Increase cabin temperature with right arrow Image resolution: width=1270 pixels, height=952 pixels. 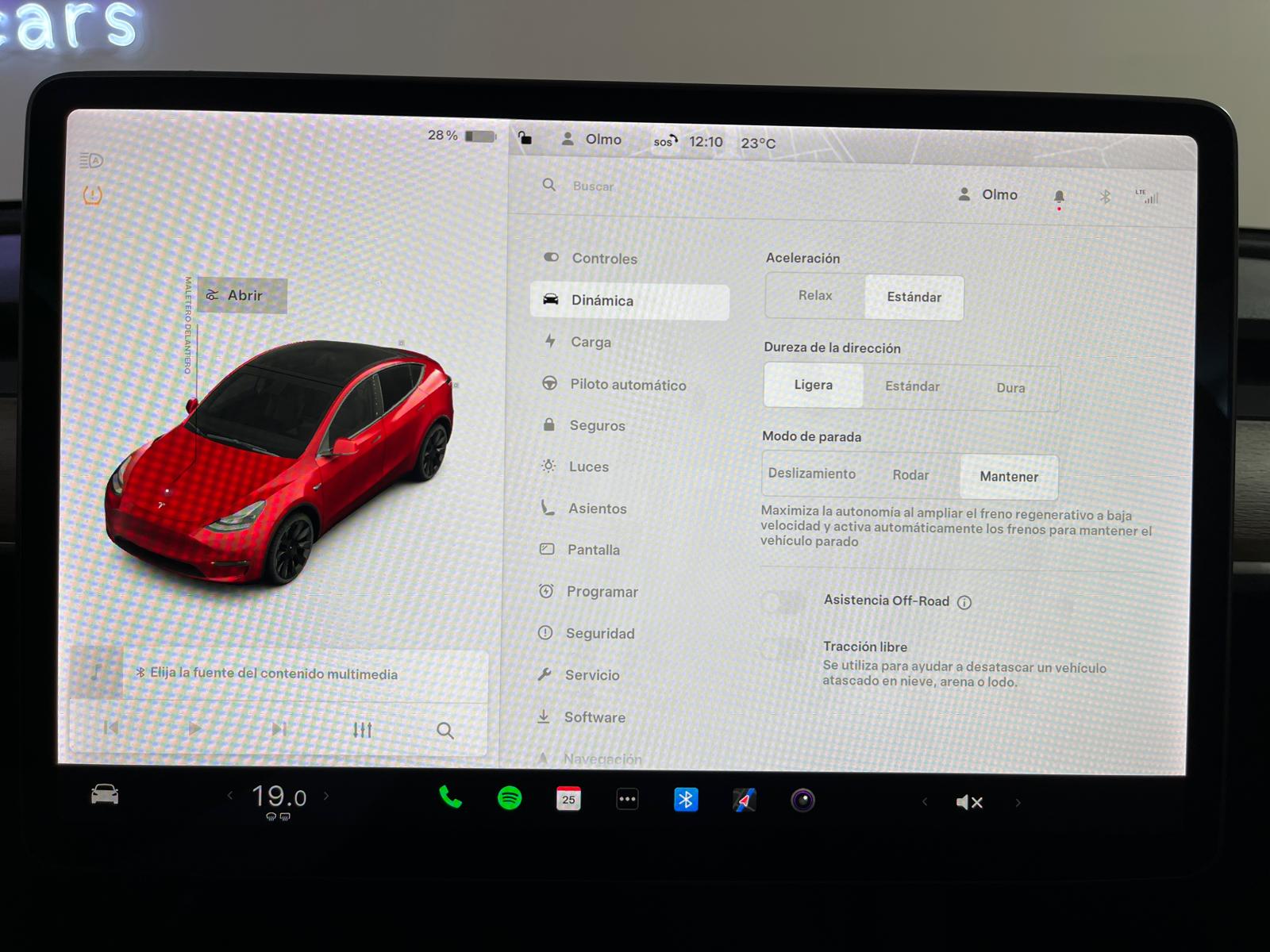pos(326,796)
